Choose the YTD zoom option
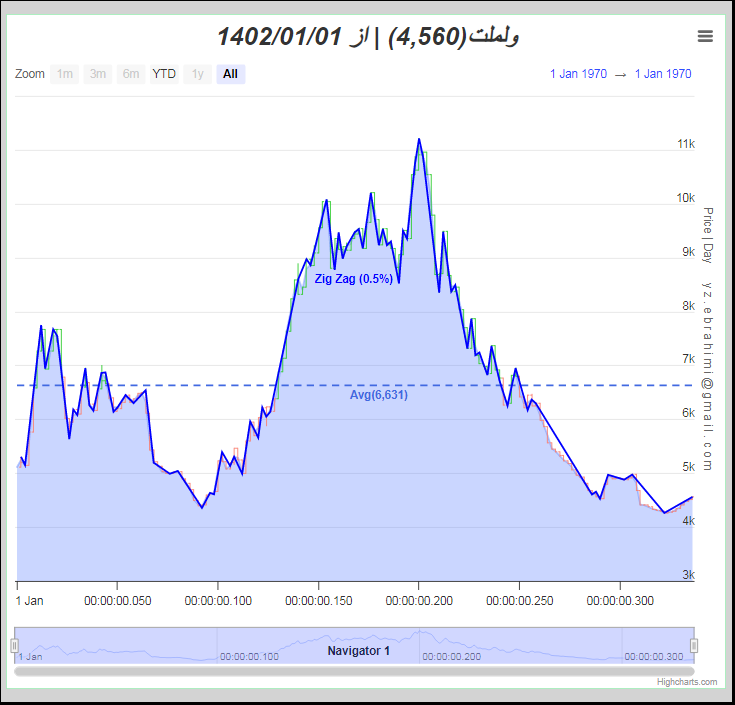The width and height of the screenshot is (735, 705). tap(164, 74)
